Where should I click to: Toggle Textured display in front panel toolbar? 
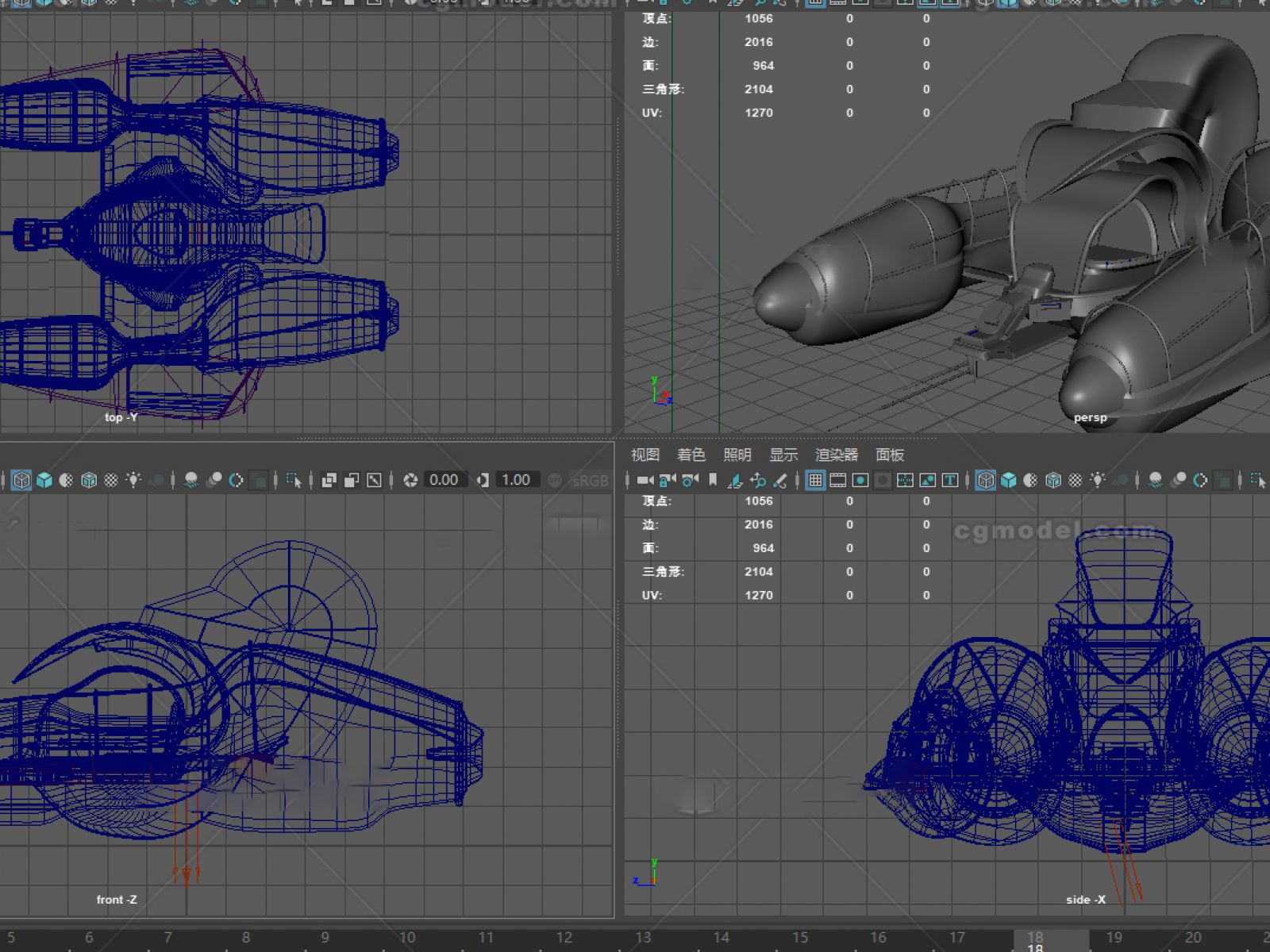[x=111, y=480]
